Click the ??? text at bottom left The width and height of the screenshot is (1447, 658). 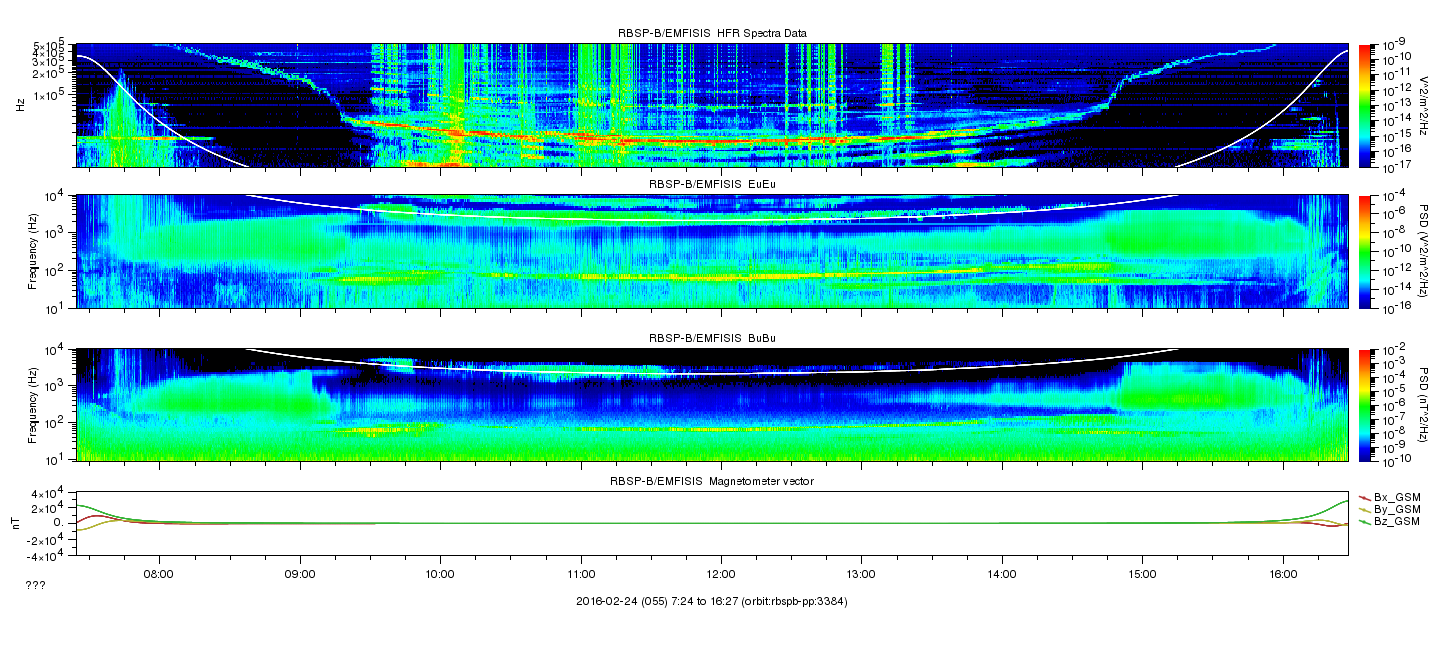[x=35, y=584]
